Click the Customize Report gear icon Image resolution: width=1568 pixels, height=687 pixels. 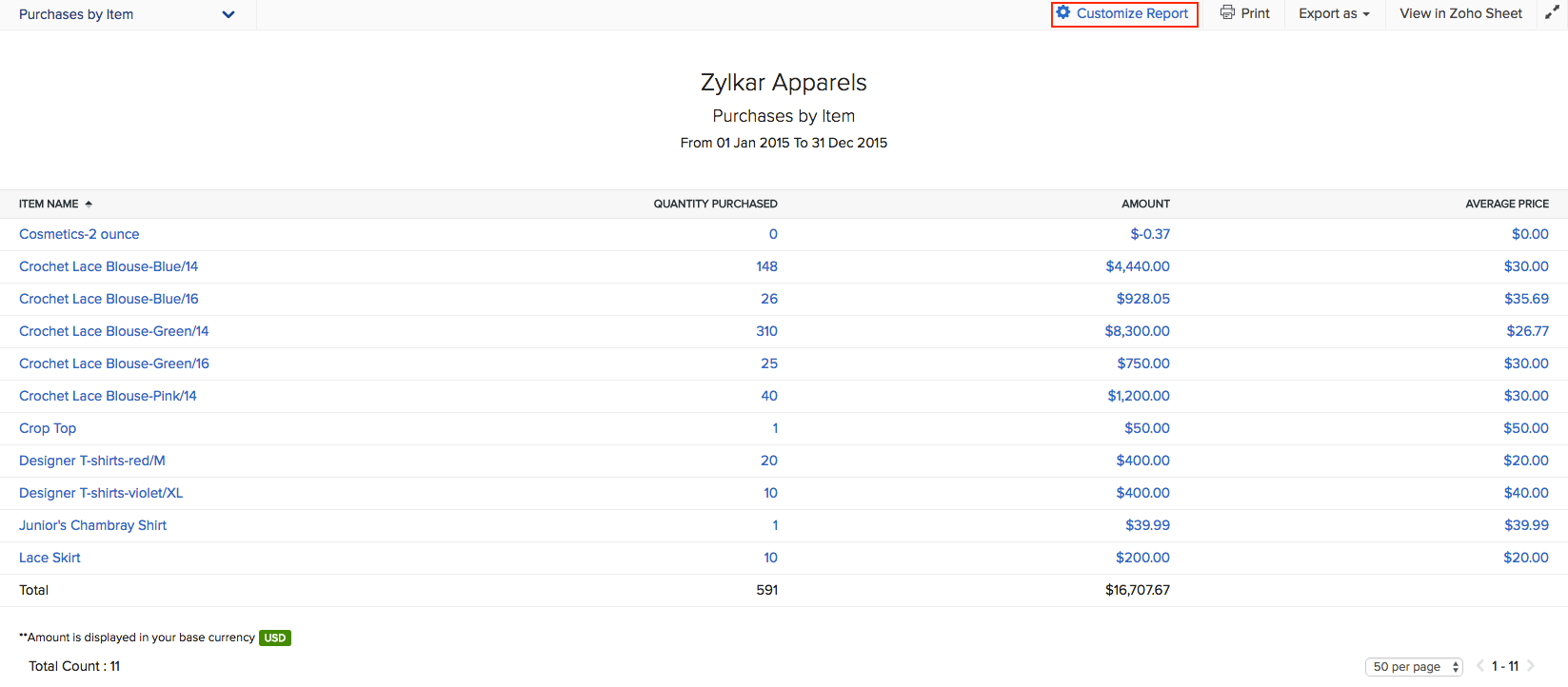[x=1063, y=13]
